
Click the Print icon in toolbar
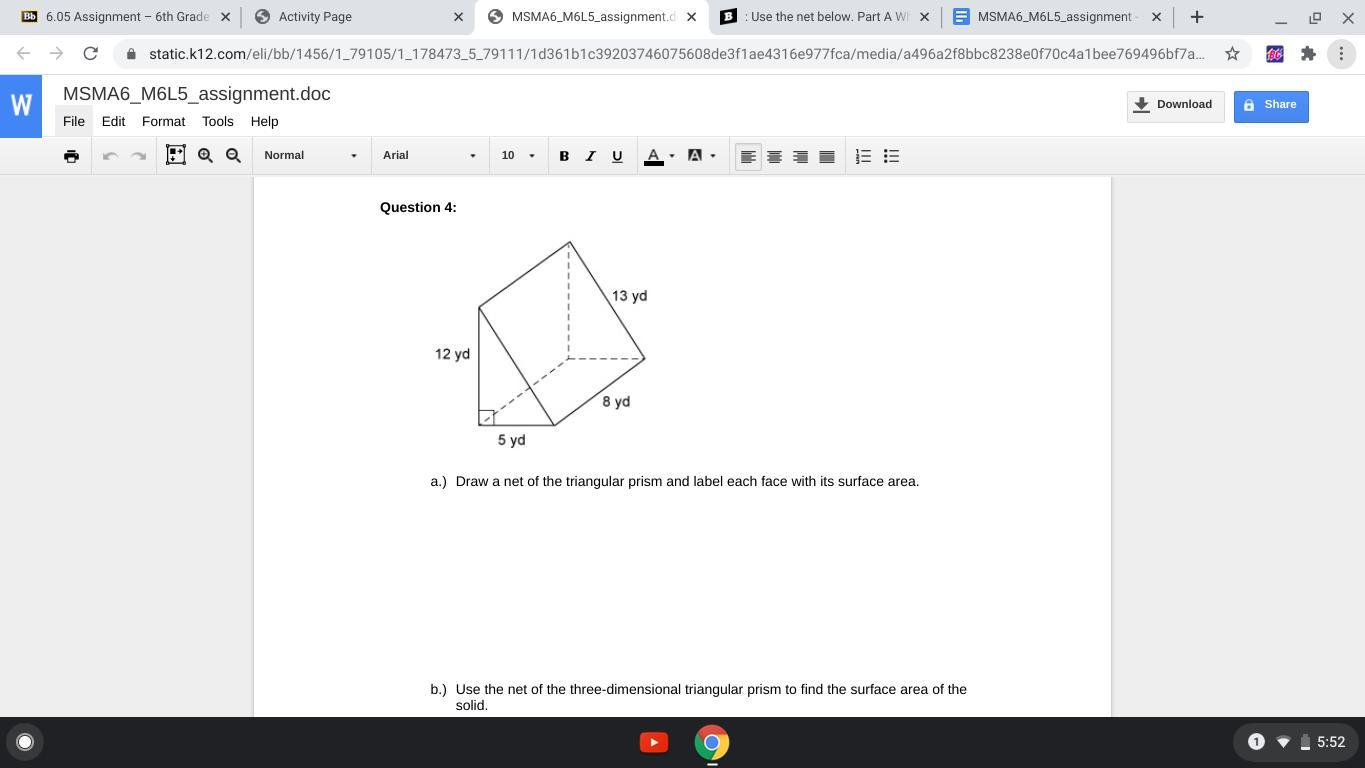coord(71,156)
